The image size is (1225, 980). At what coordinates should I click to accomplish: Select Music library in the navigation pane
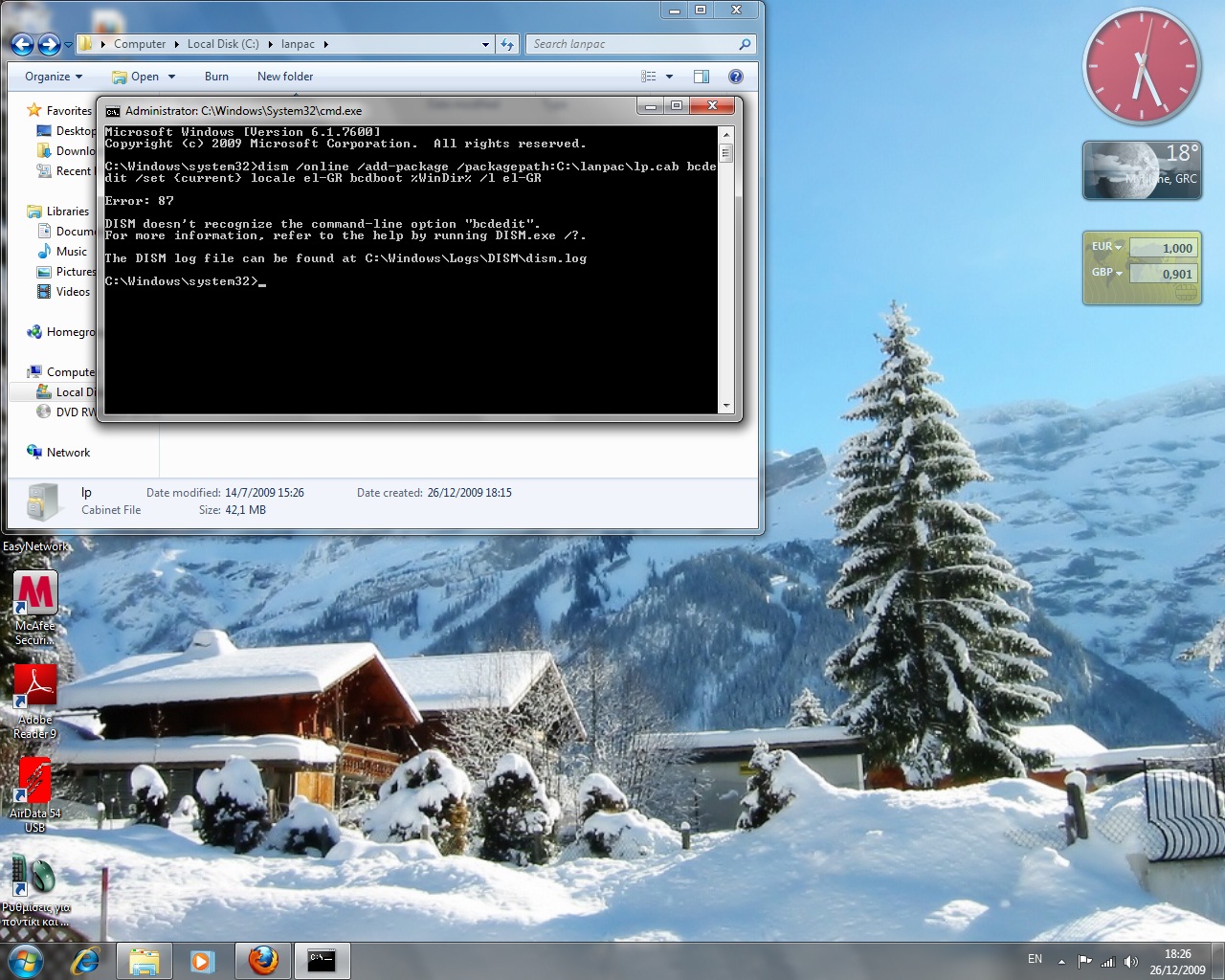click(x=71, y=252)
